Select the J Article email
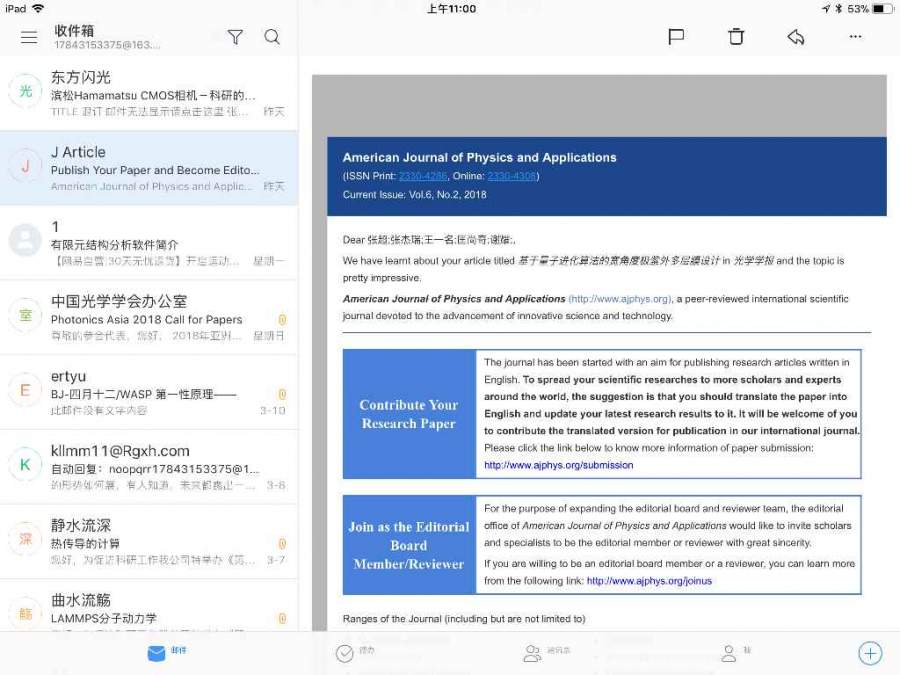The image size is (900, 675). 149,168
